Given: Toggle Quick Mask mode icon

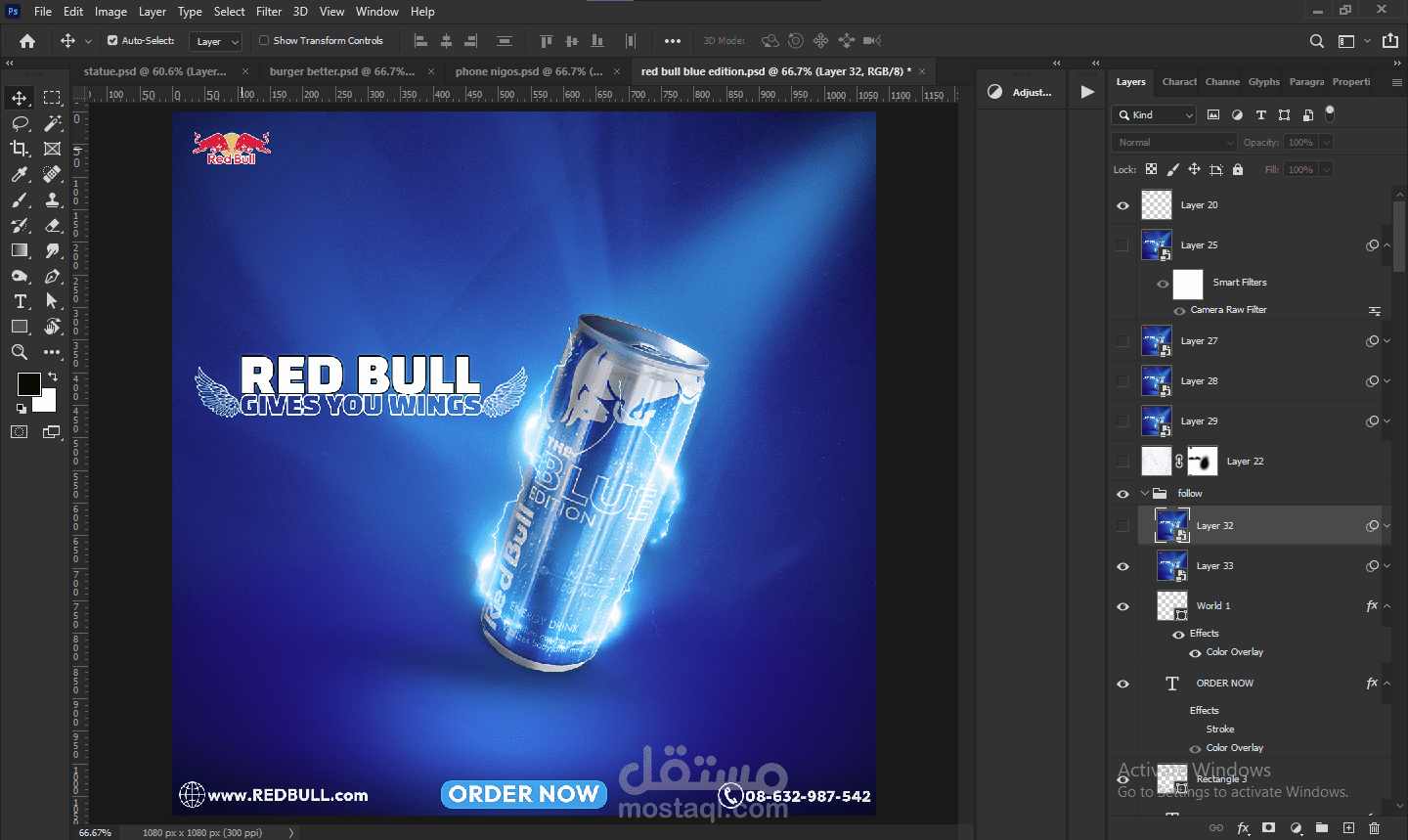Looking at the screenshot, I should (x=20, y=431).
